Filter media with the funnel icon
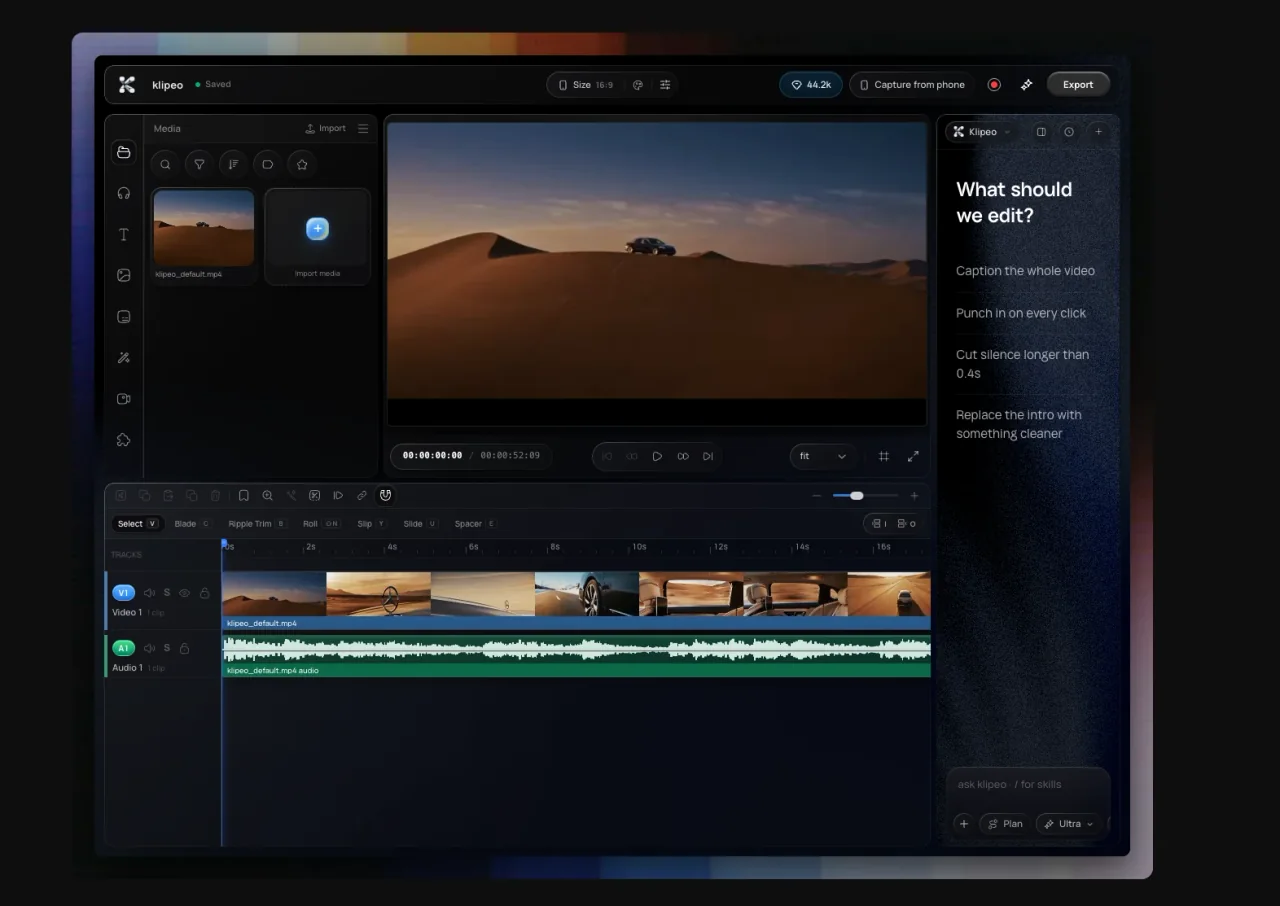The height and width of the screenshot is (906, 1280). point(199,164)
